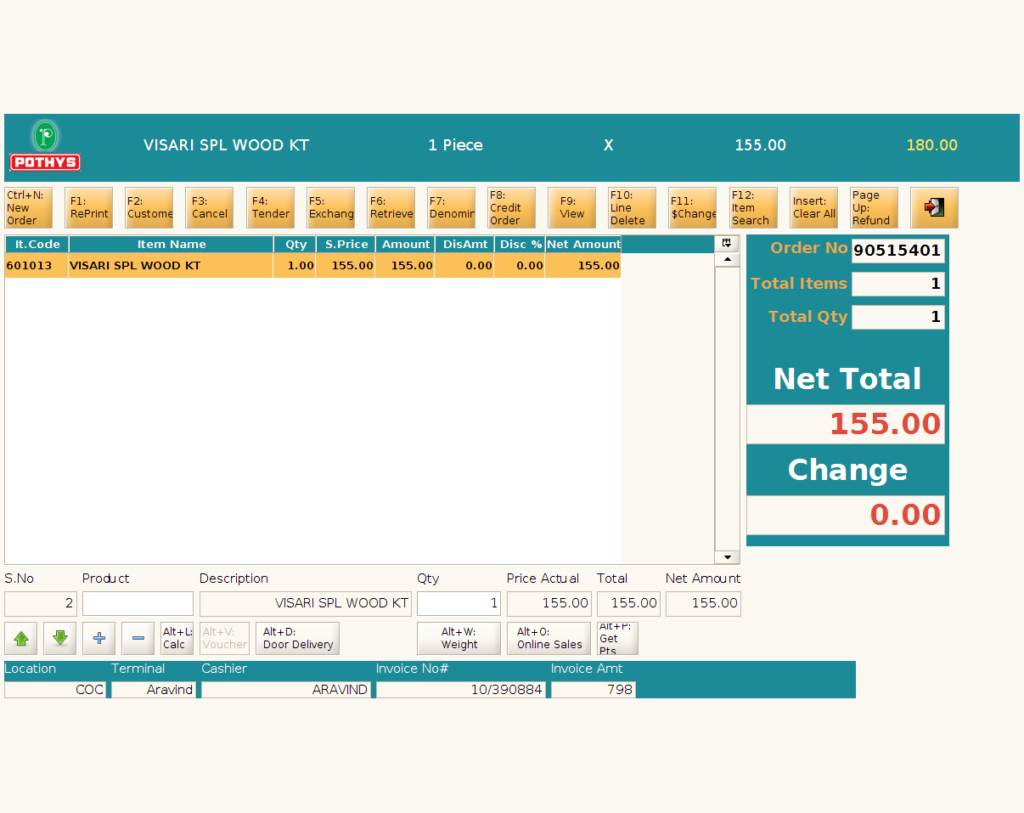
Task: Select item code cell 601013
Action: tap(37, 266)
